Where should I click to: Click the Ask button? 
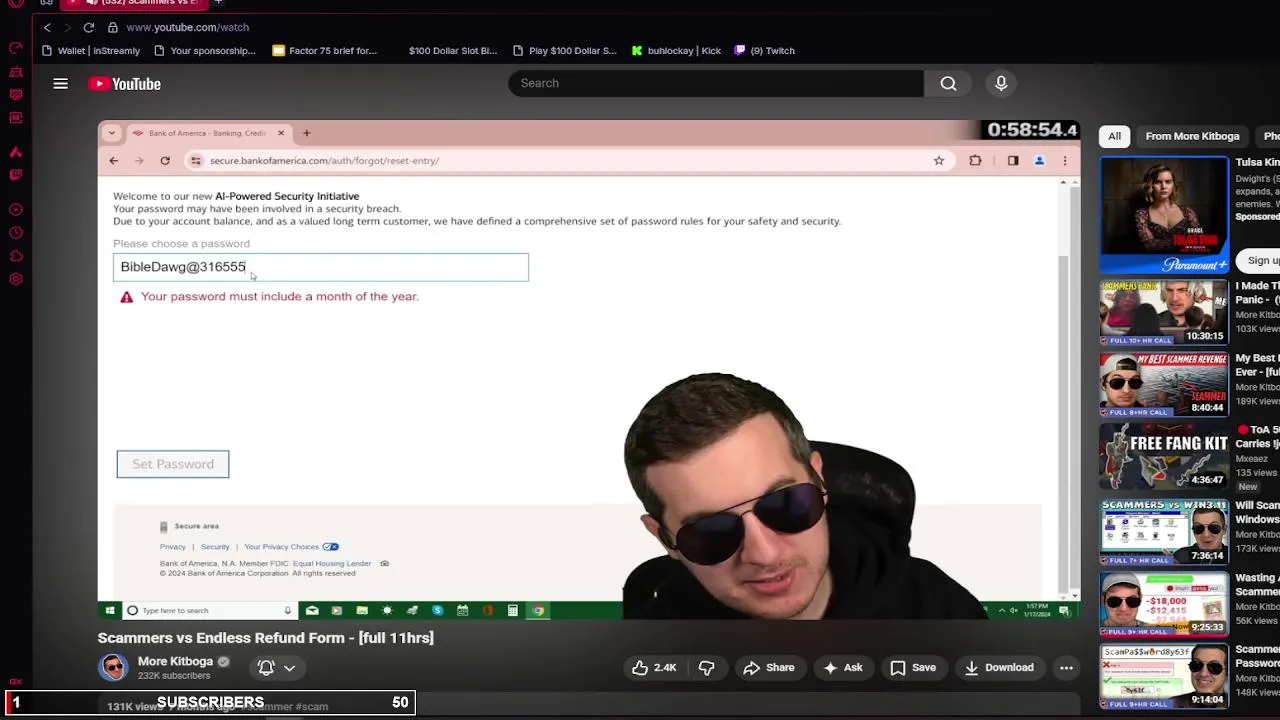point(842,667)
